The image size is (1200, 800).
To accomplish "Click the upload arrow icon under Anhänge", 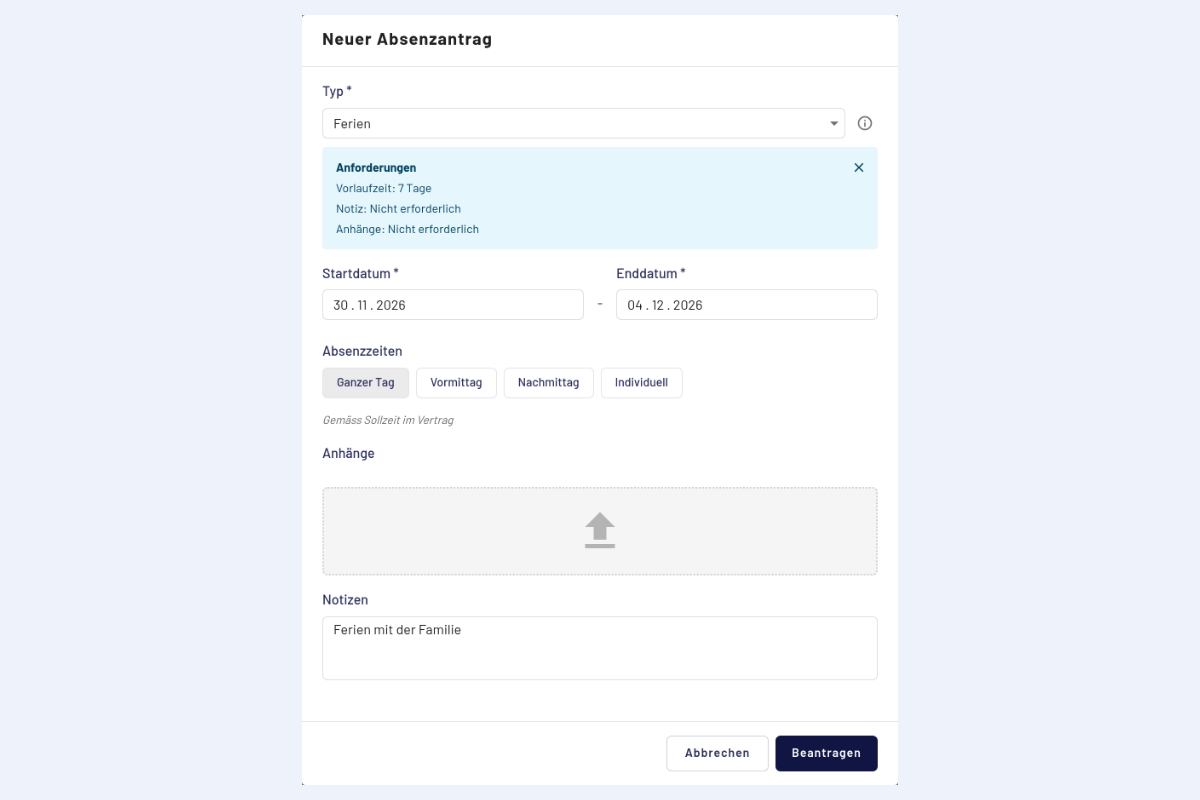I will (600, 530).
